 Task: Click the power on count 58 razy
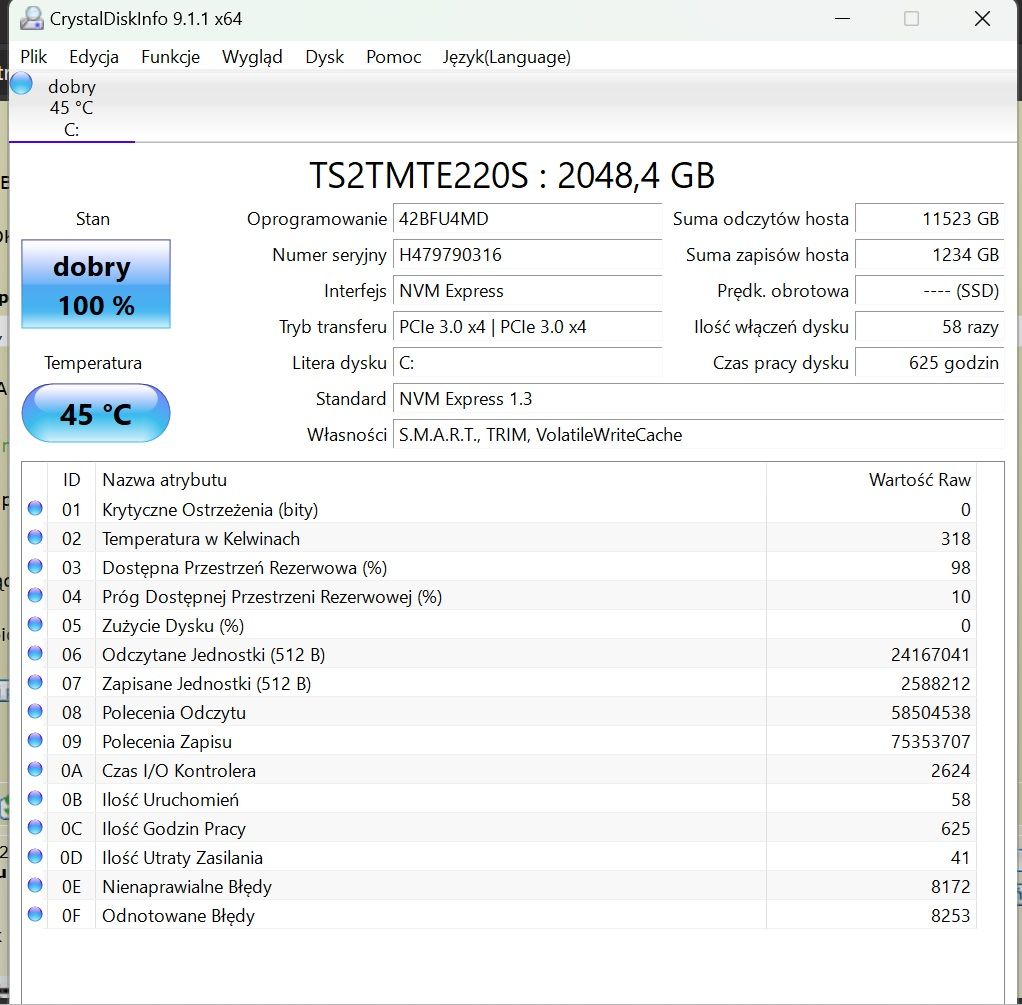[929, 327]
